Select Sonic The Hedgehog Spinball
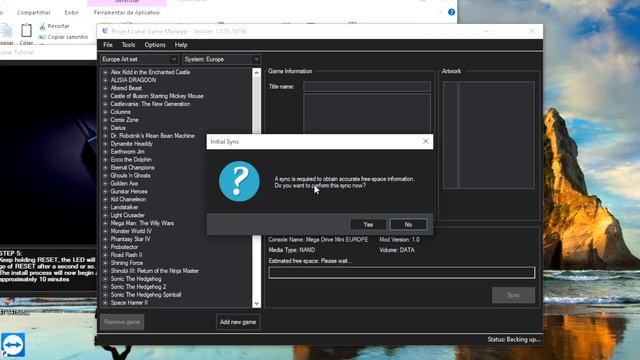 click(146, 295)
